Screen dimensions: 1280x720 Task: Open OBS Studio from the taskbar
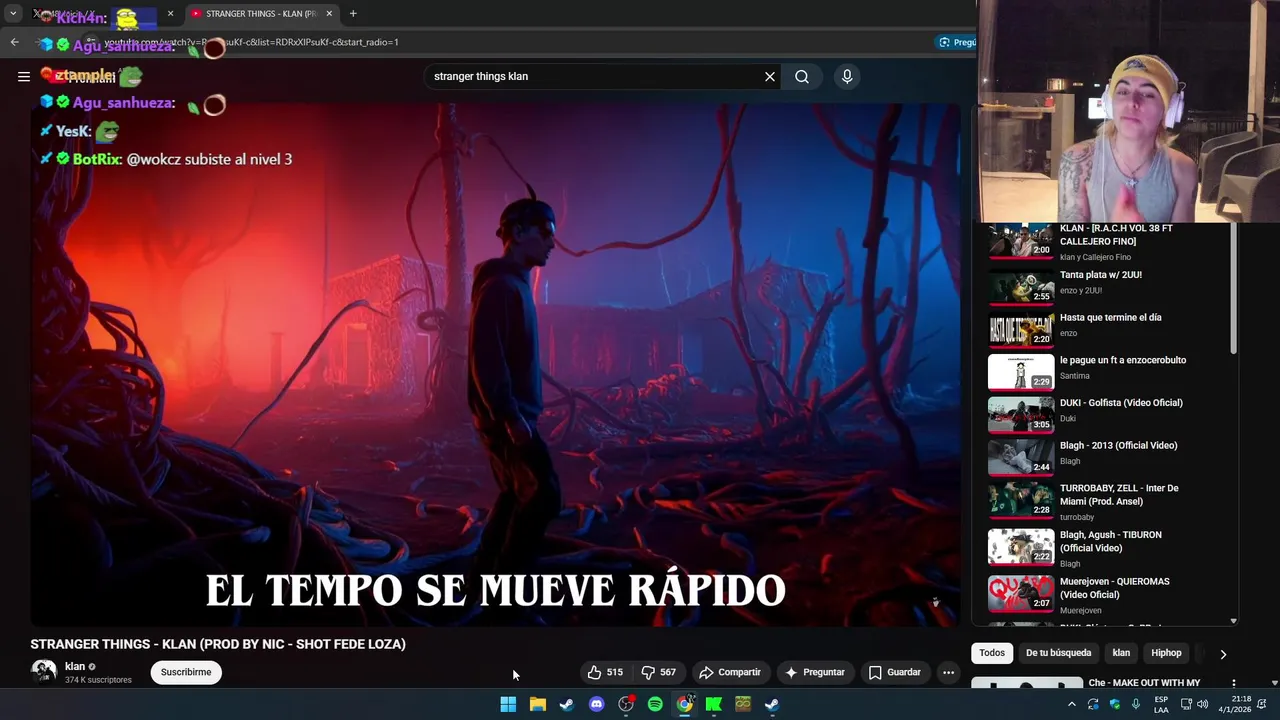[626, 704]
